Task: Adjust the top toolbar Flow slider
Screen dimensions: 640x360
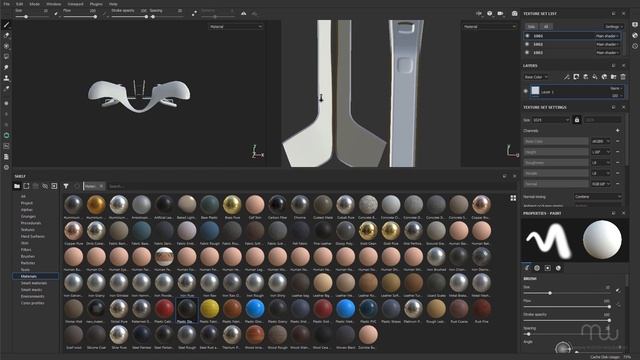Action: click(79, 17)
